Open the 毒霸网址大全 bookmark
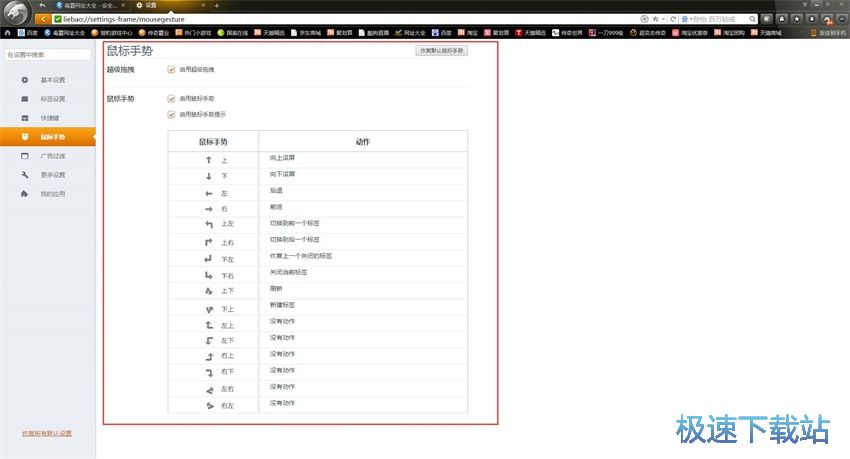Viewport: 850px width, 459px height. click(65, 33)
